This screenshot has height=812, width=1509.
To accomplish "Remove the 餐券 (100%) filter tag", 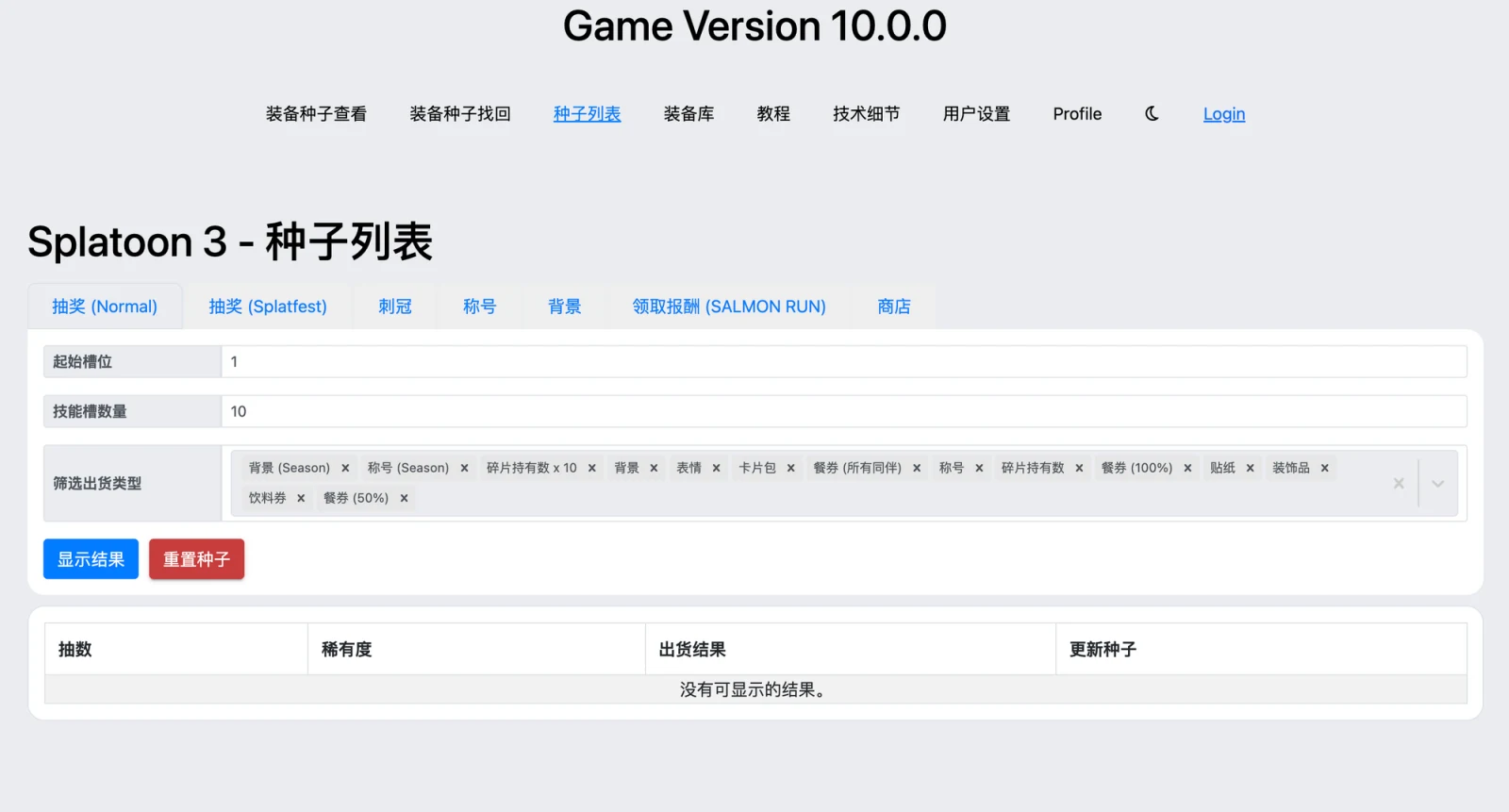I will [x=1187, y=468].
